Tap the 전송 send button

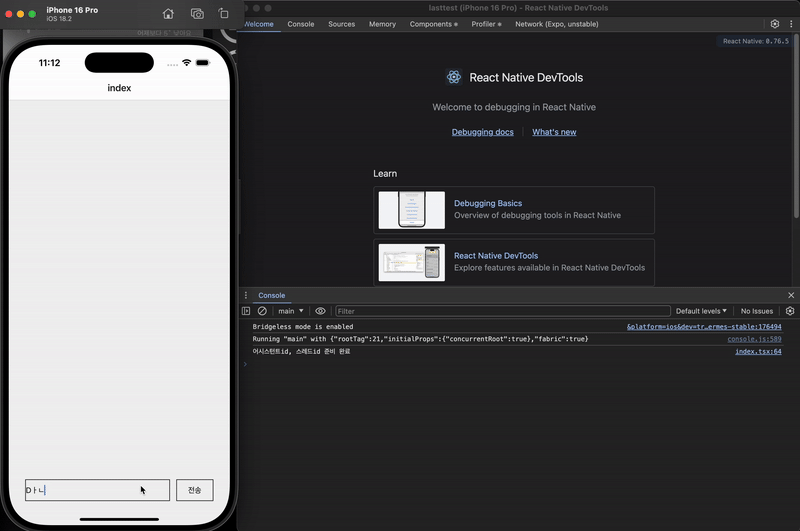195,490
